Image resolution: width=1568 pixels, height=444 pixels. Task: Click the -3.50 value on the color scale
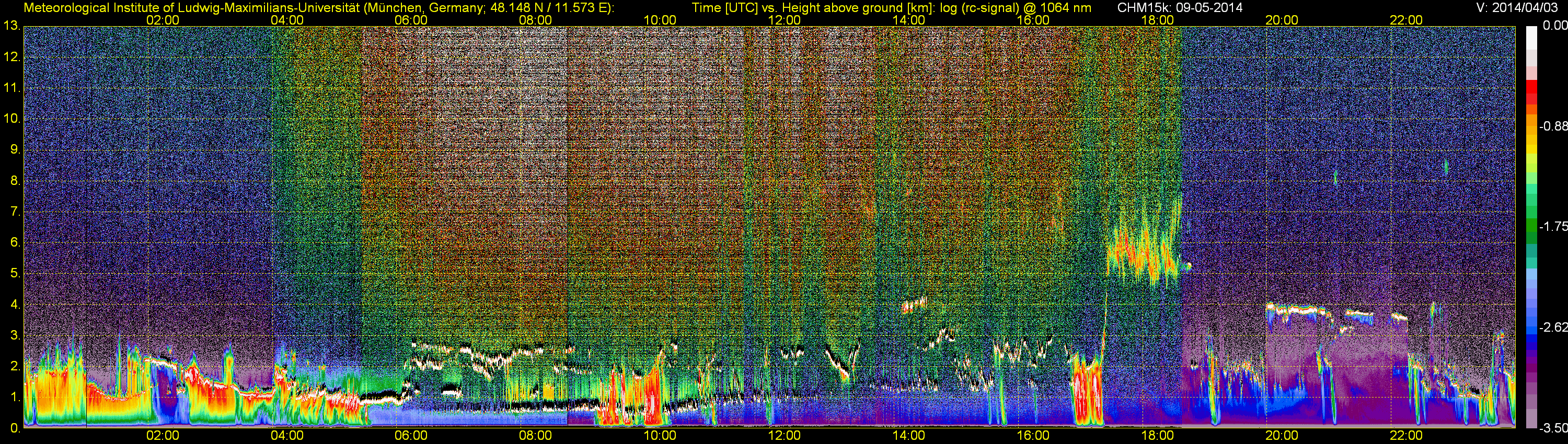tap(1553, 428)
